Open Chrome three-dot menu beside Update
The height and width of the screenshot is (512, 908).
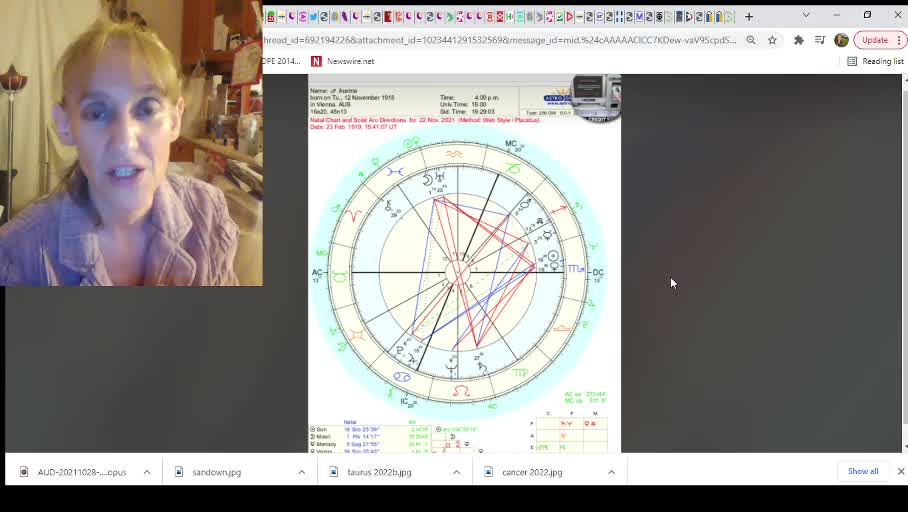tap(899, 40)
